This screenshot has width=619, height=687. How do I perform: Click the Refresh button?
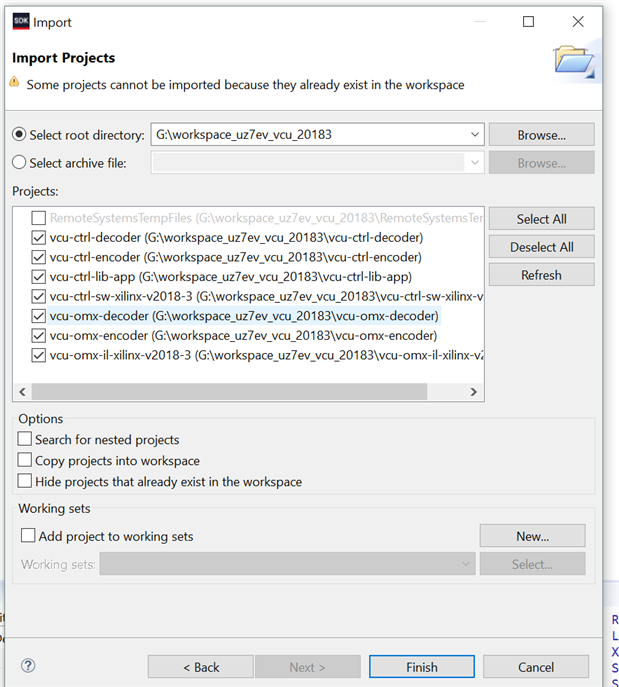coord(541,275)
